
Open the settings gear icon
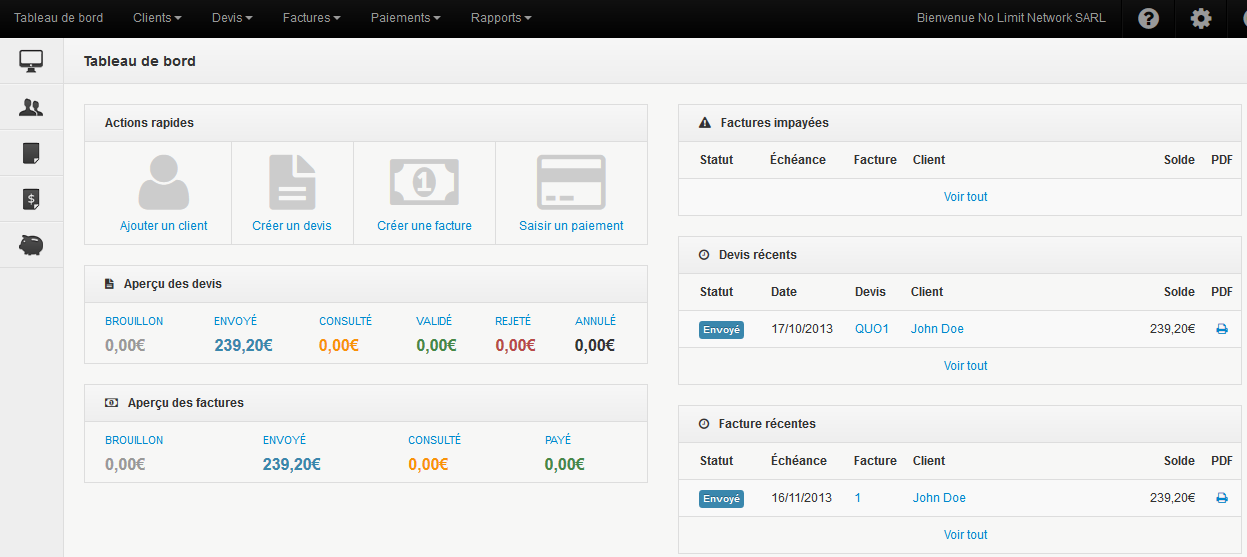(x=1201, y=19)
